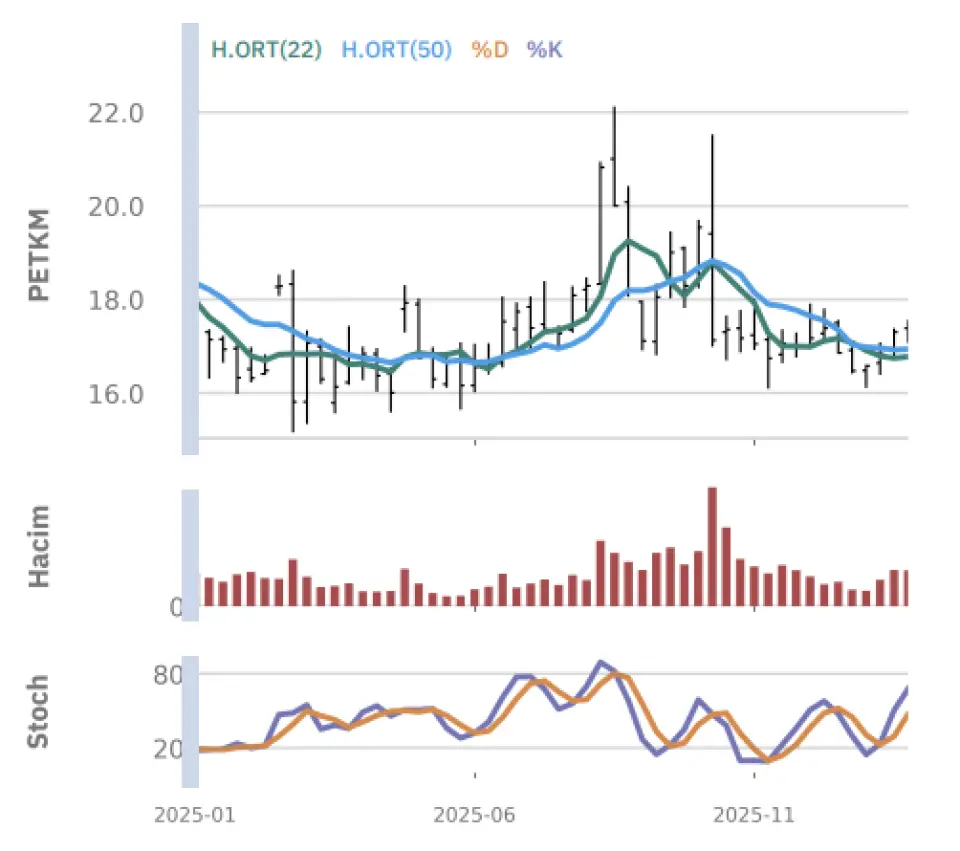Click the 0 label on Hacim axis
The height and width of the screenshot is (851, 960).
tap(175, 607)
